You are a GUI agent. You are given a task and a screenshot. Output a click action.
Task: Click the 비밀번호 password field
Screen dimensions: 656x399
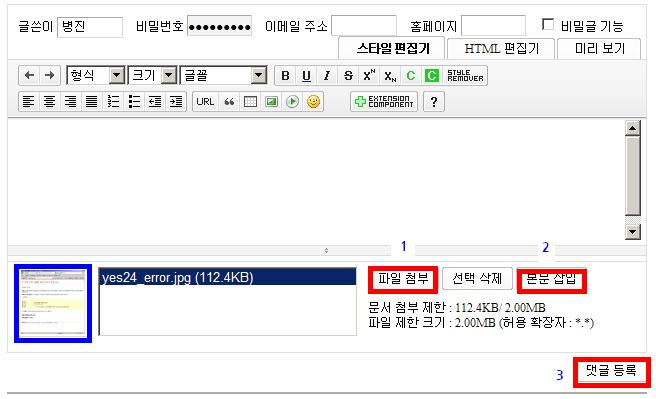coord(219,27)
